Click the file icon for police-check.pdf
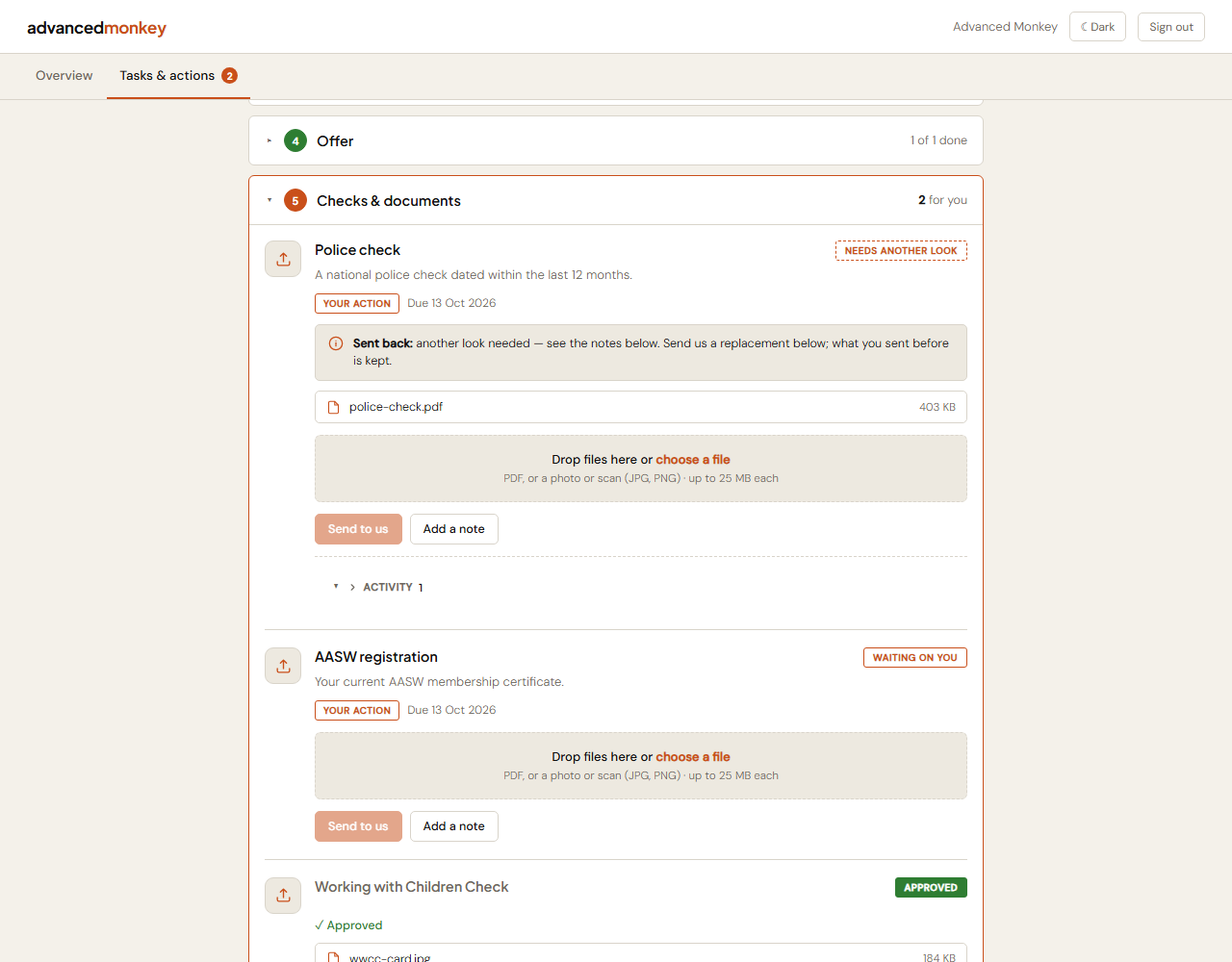 (x=334, y=407)
